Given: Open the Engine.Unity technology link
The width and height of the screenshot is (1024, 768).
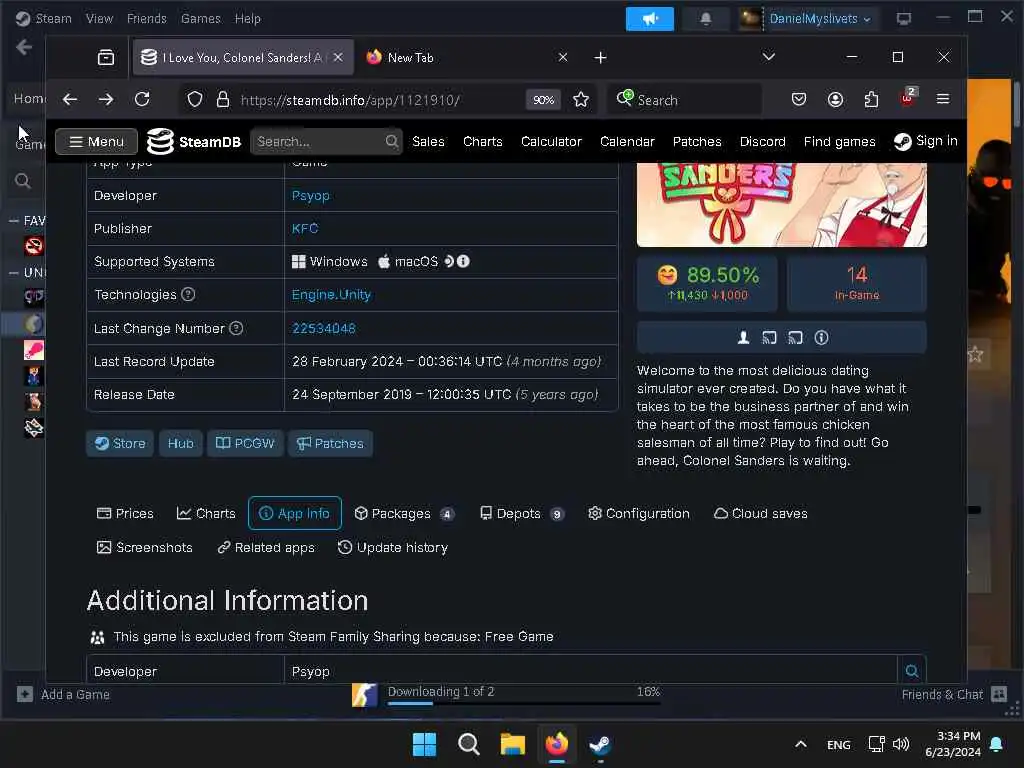Looking at the screenshot, I should (x=331, y=295).
